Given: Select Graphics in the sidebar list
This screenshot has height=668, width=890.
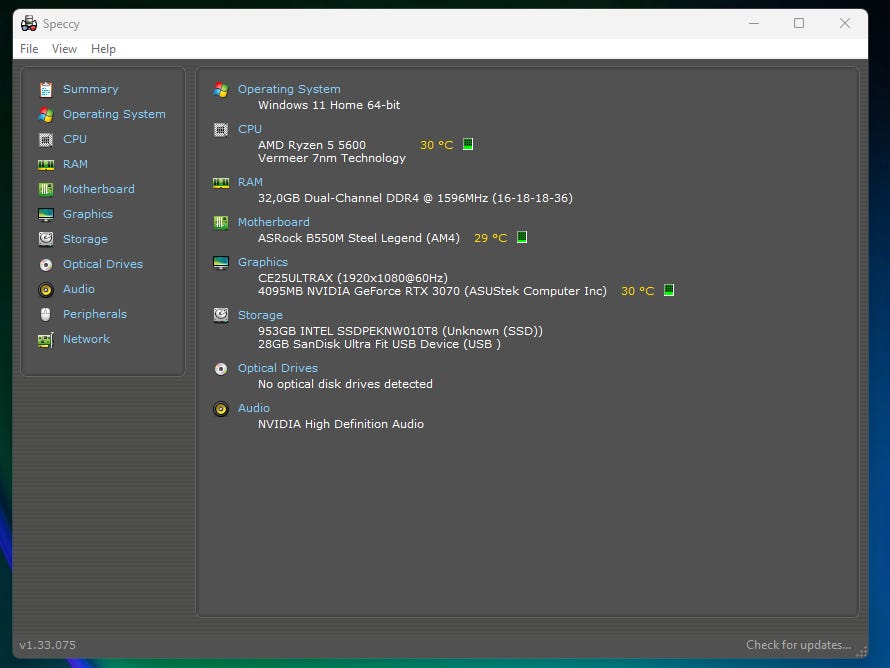Looking at the screenshot, I should point(88,214).
